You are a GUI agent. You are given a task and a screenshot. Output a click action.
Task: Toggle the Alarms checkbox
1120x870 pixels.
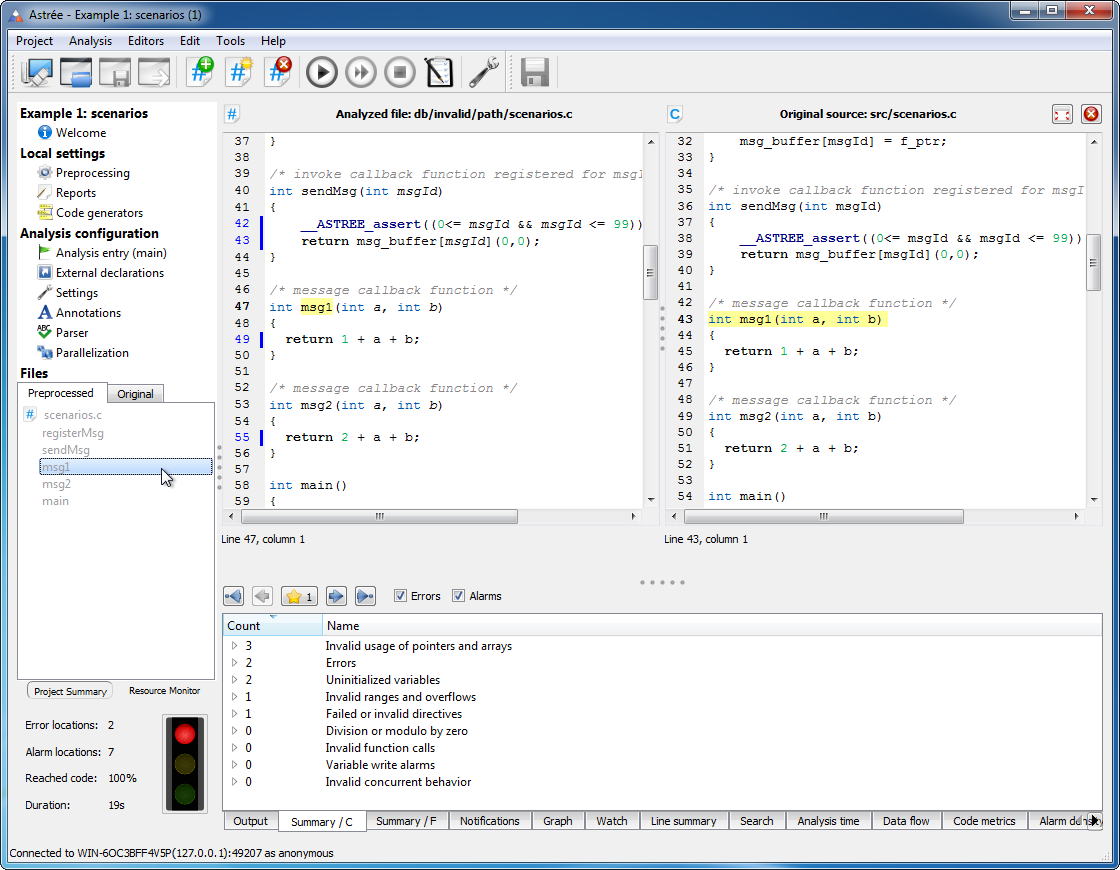point(459,596)
